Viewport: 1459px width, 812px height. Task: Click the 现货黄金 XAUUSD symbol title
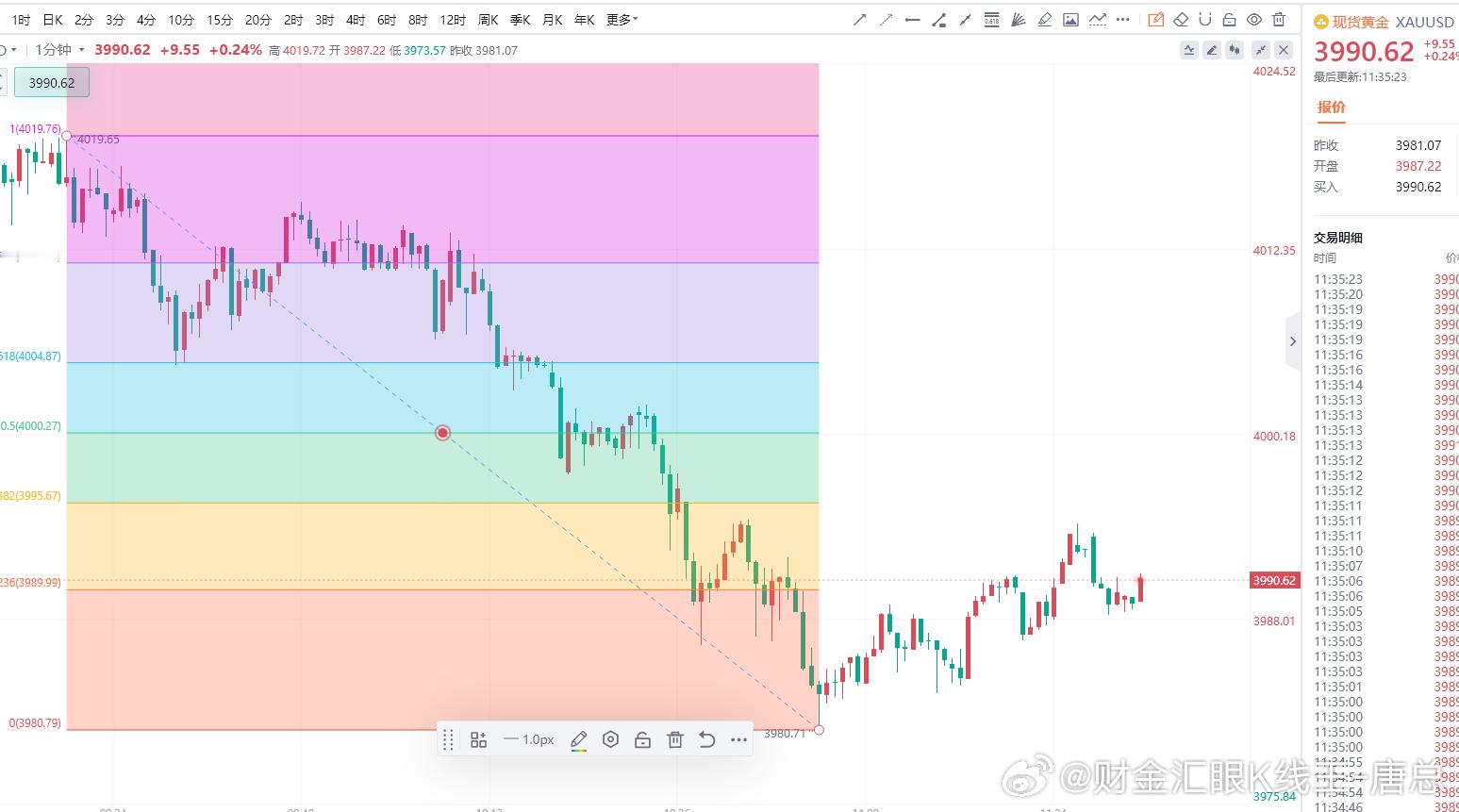[x=1384, y=22]
